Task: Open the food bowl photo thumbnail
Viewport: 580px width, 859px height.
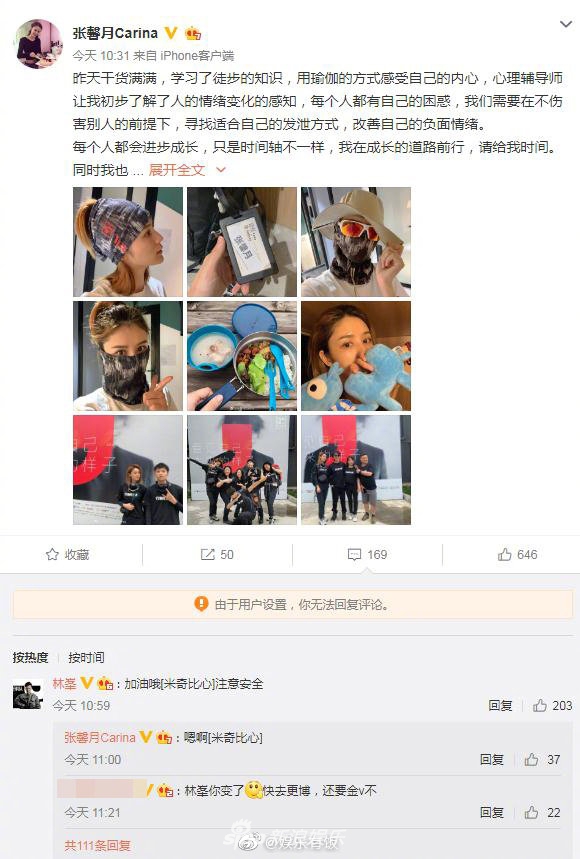Action: [242, 356]
